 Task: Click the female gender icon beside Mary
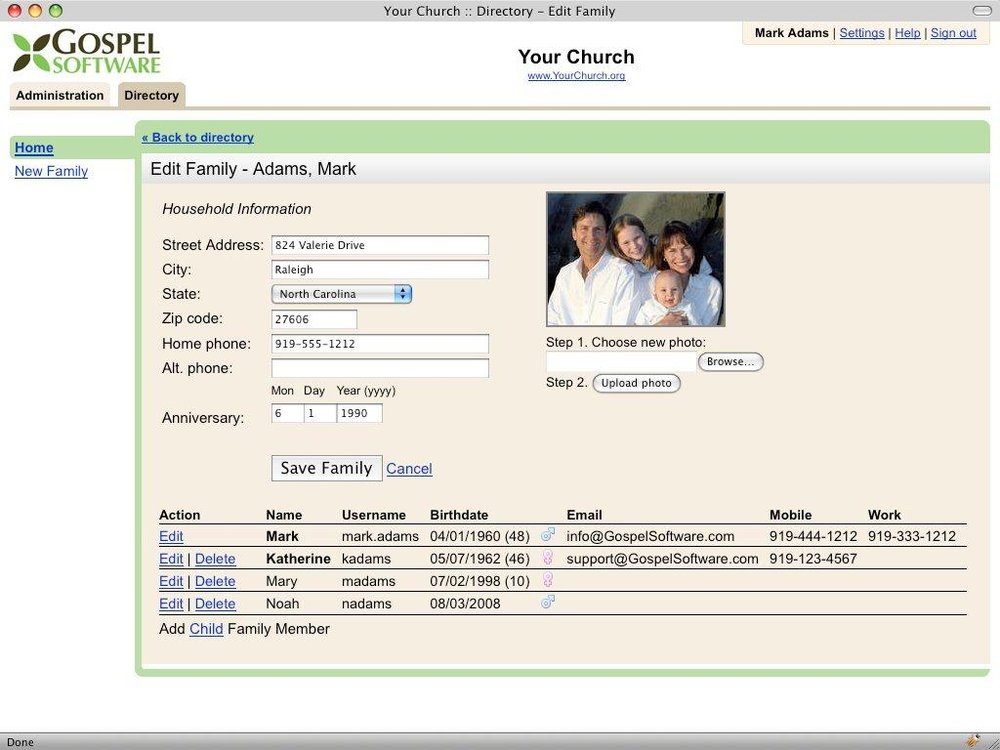[547, 580]
